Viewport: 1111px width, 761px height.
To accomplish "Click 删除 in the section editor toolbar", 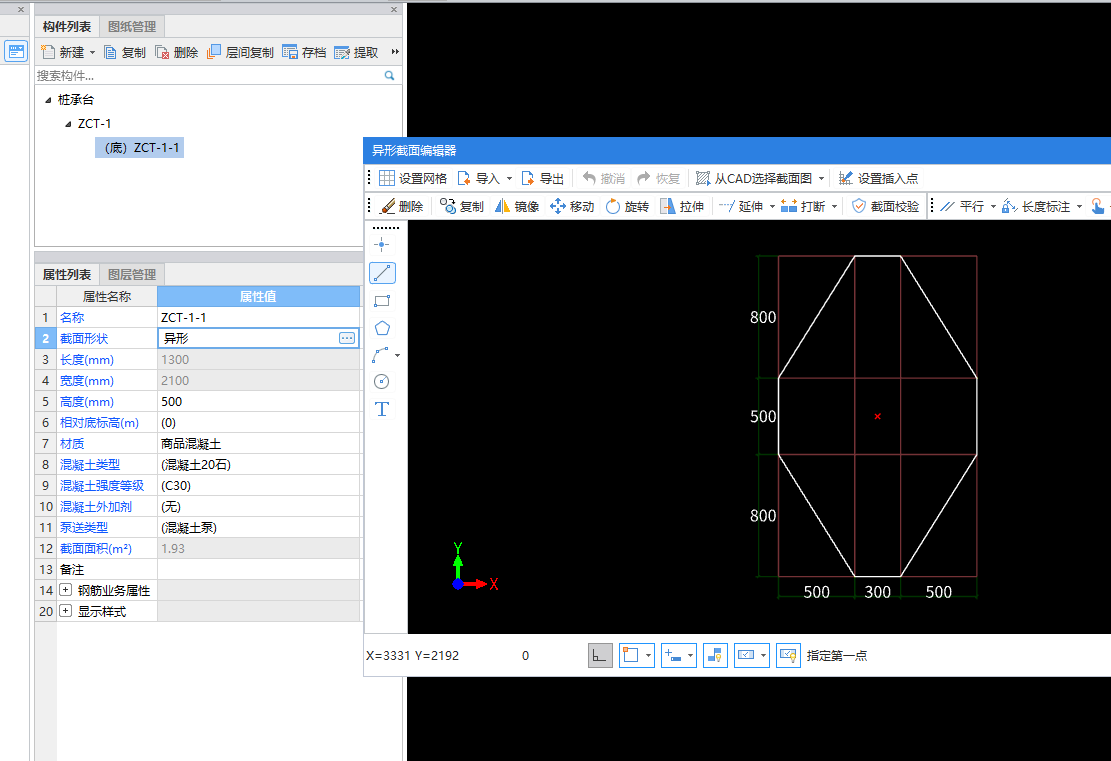I will click(402, 206).
